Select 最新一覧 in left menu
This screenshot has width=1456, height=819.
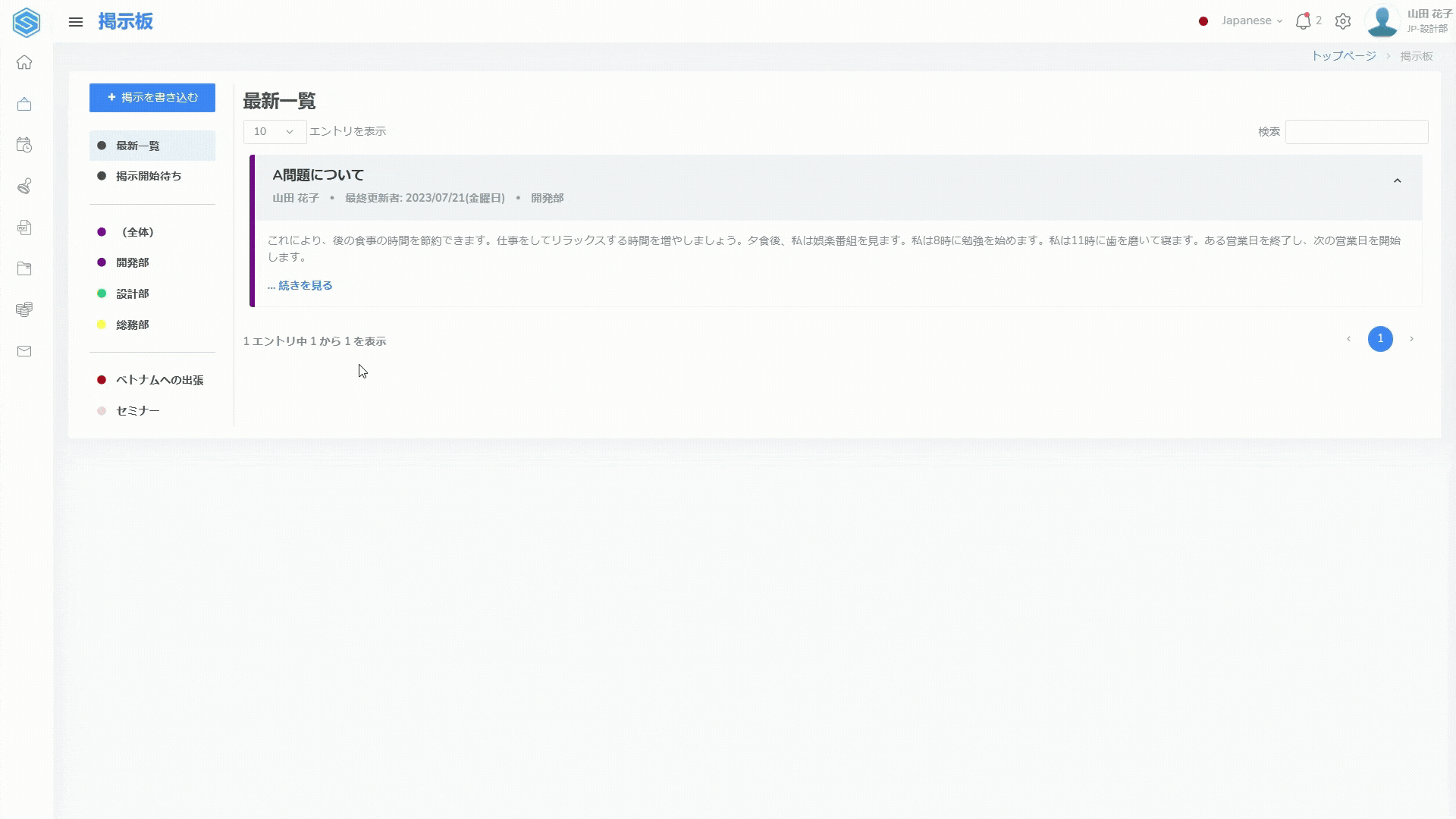[138, 146]
